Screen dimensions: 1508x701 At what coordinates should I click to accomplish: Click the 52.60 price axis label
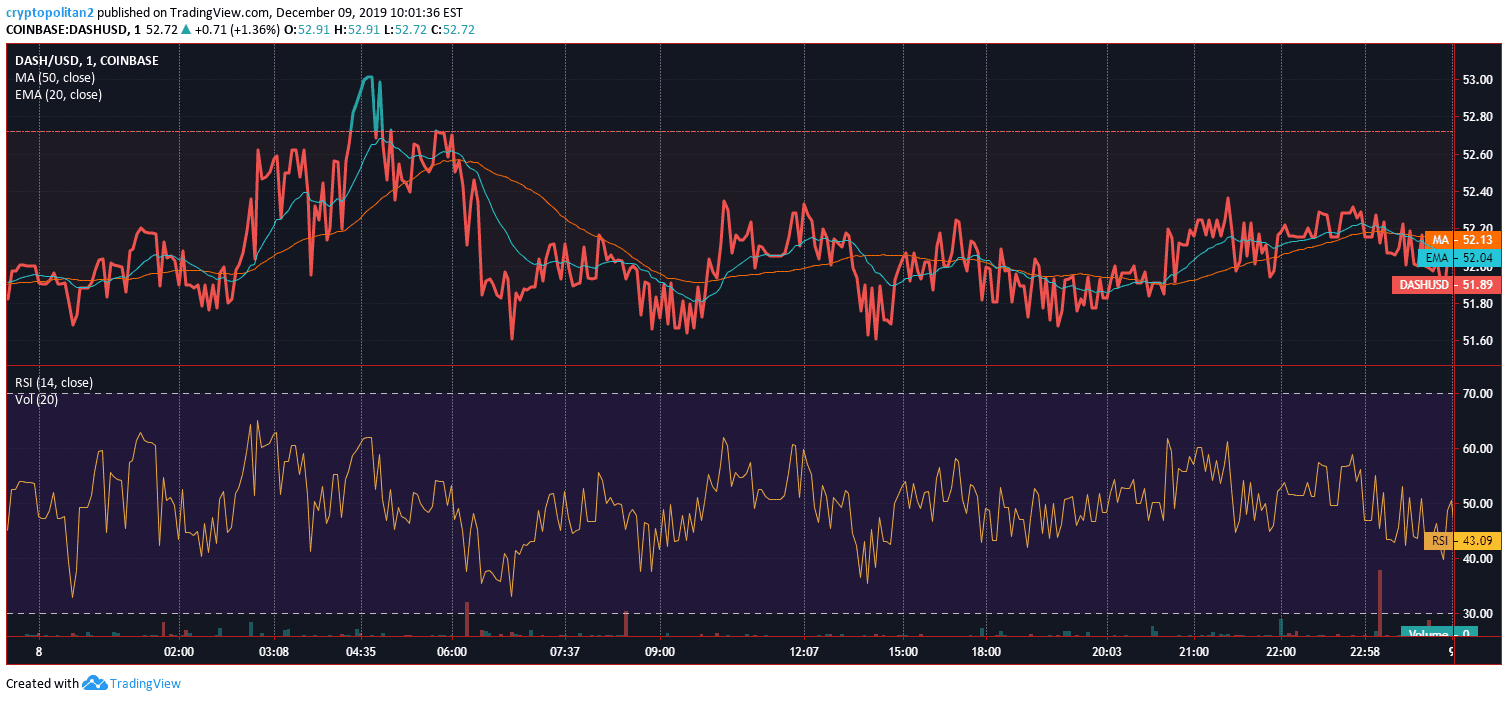pyautogui.click(x=1479, y=155)
